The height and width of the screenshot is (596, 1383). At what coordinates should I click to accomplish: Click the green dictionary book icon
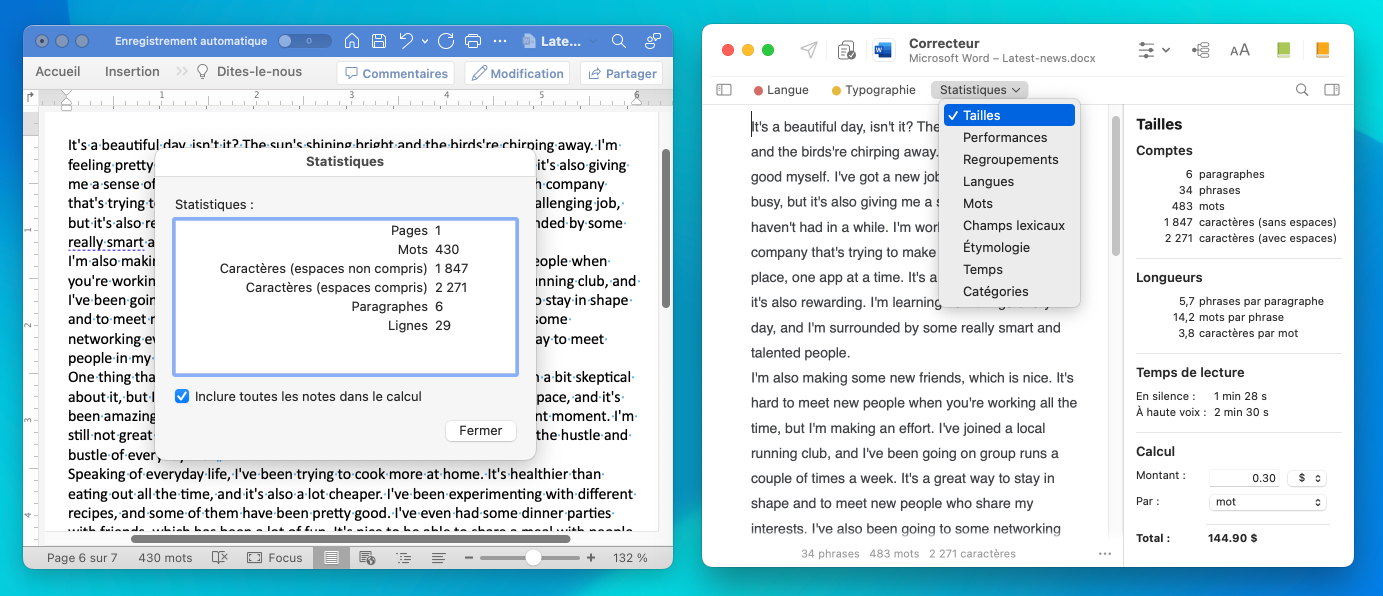(x=1284, y=50)
